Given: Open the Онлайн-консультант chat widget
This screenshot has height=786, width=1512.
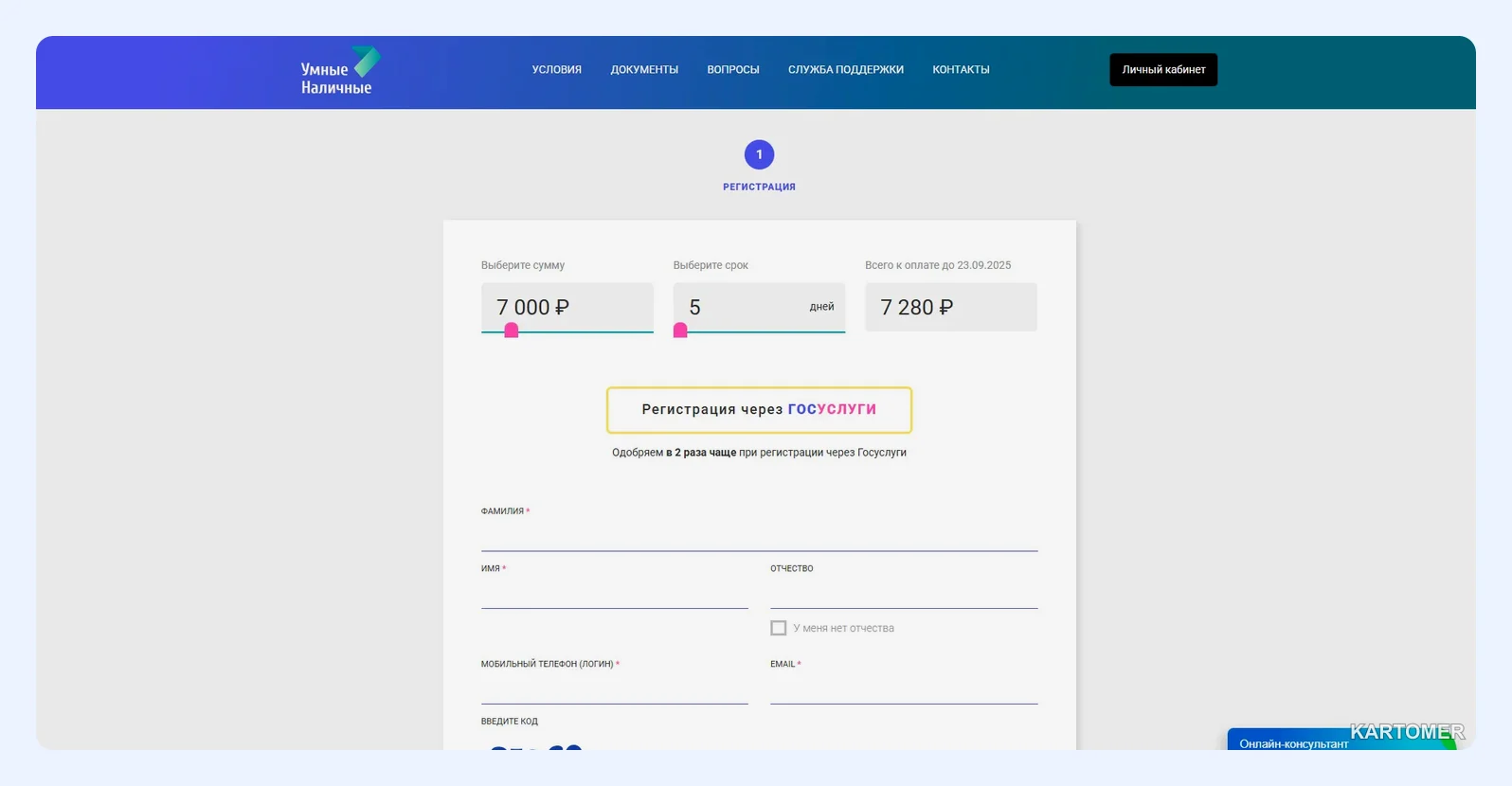Looking at the screenshot, I should (1341, 740).
